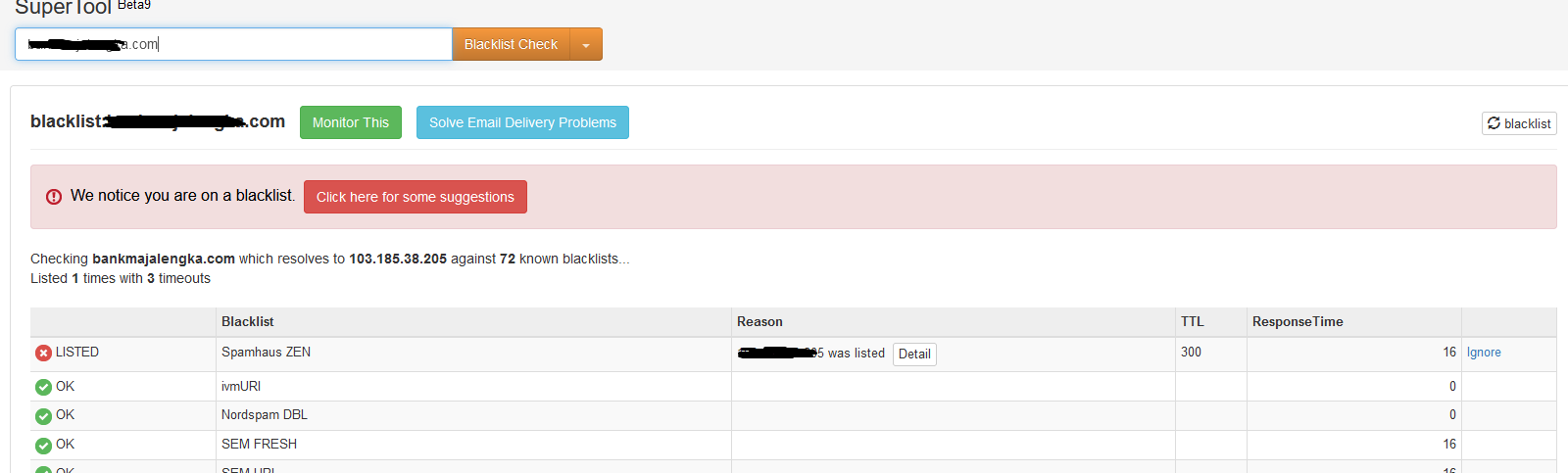Click the bankmajalengka.com domain in checking text
The height and width of the screenshot is (473, 1568).
164,259
